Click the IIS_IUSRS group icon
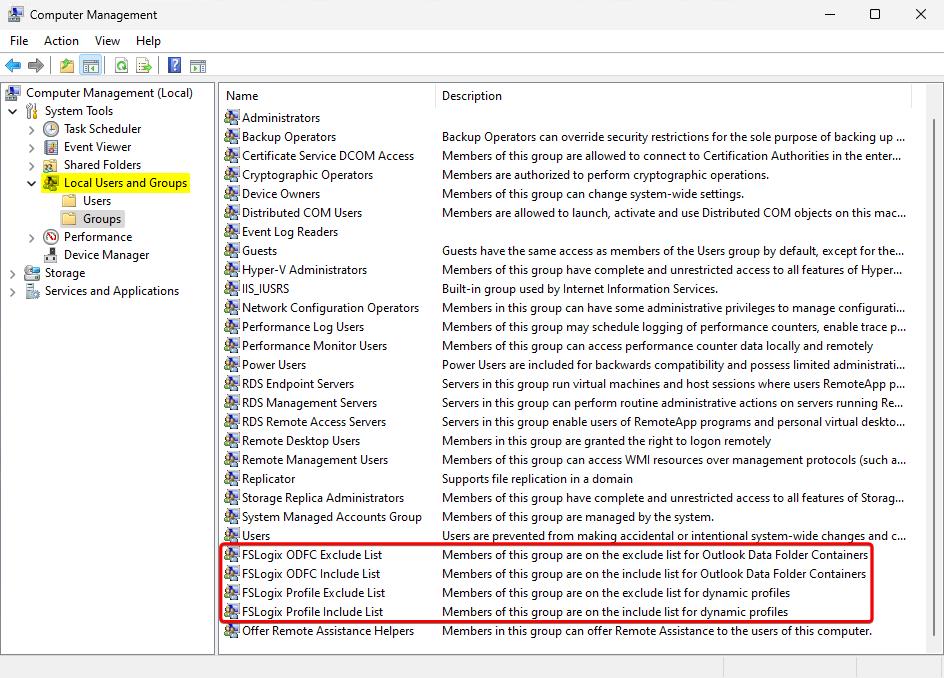Screen dimensions: 944x678 coord(232,288)
